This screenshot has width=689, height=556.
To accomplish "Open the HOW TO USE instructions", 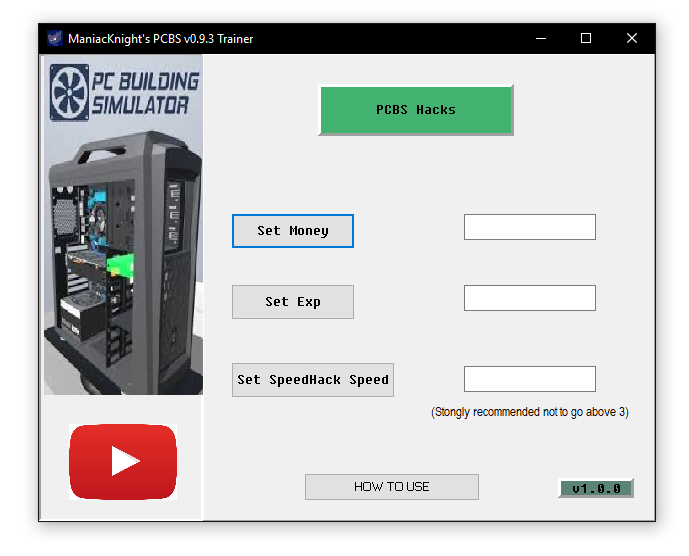I will click(x=391, y=487).
